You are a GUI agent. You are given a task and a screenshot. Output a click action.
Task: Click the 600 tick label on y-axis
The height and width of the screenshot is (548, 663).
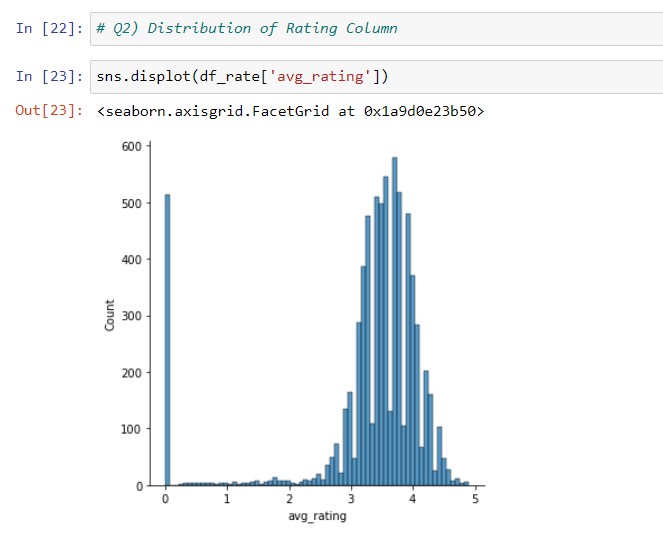(x=132, y=147)
